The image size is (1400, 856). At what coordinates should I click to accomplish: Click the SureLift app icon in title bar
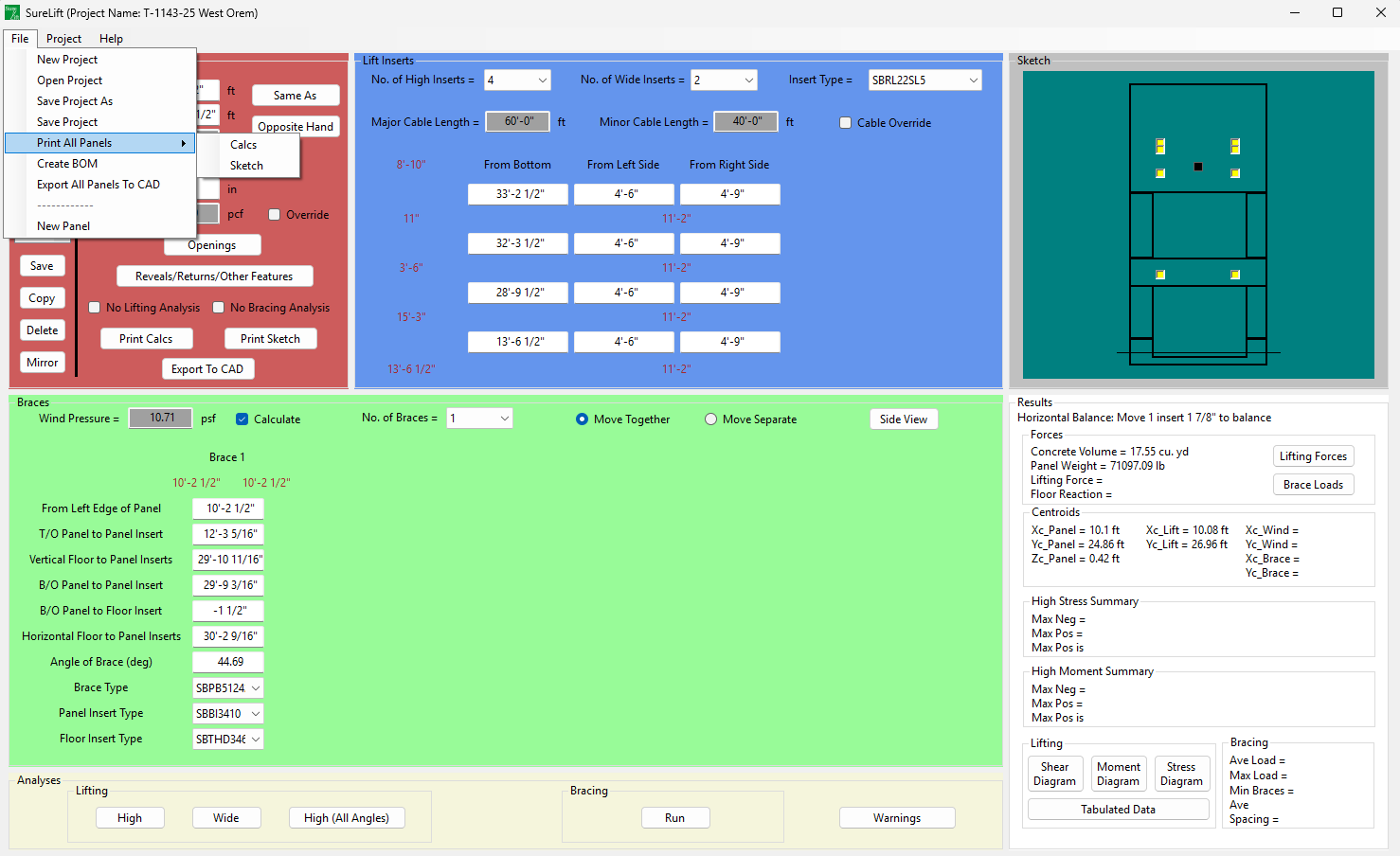(x=12, y=12)
